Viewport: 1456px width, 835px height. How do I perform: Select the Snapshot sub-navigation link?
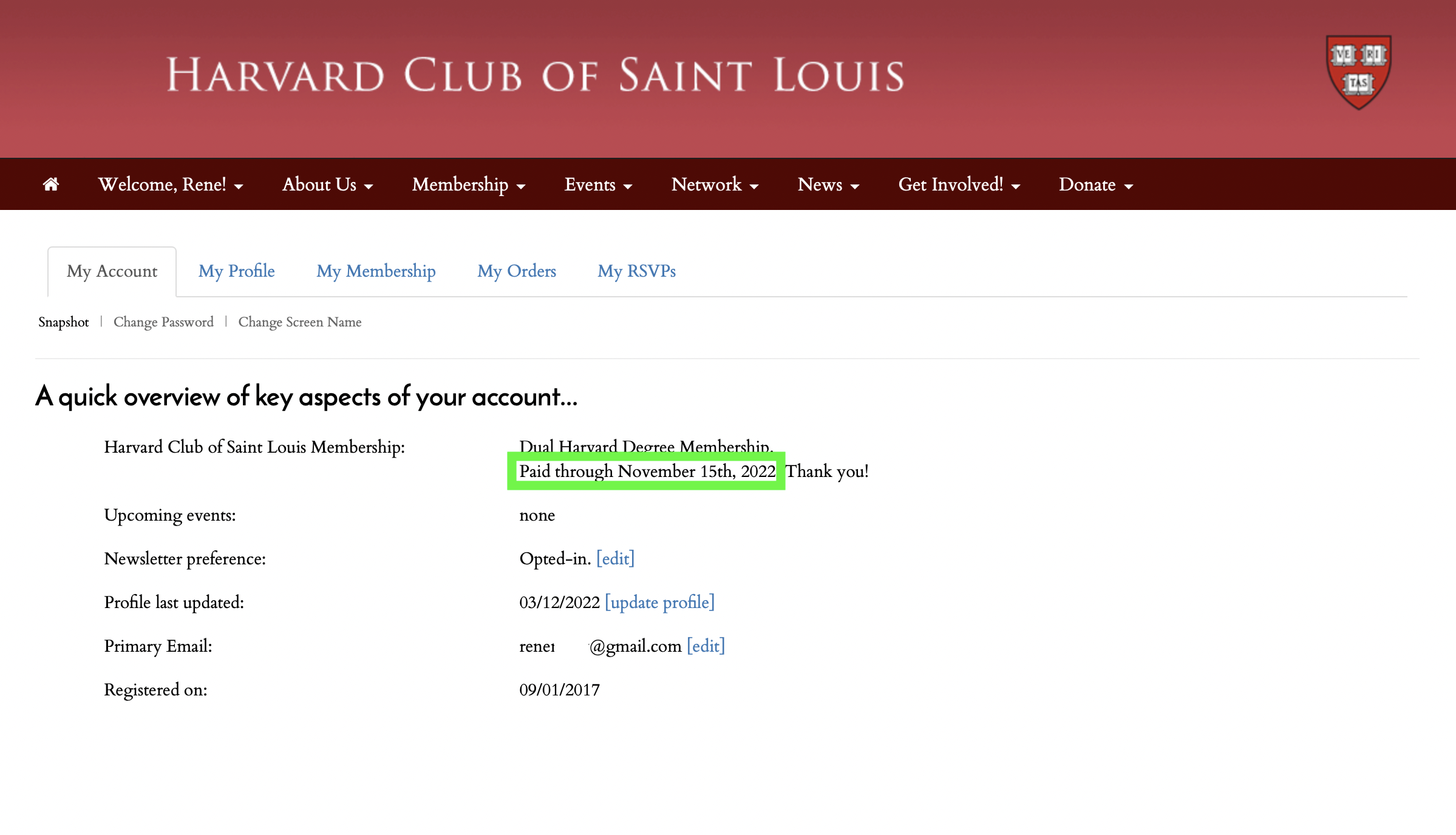pos(64,322)
